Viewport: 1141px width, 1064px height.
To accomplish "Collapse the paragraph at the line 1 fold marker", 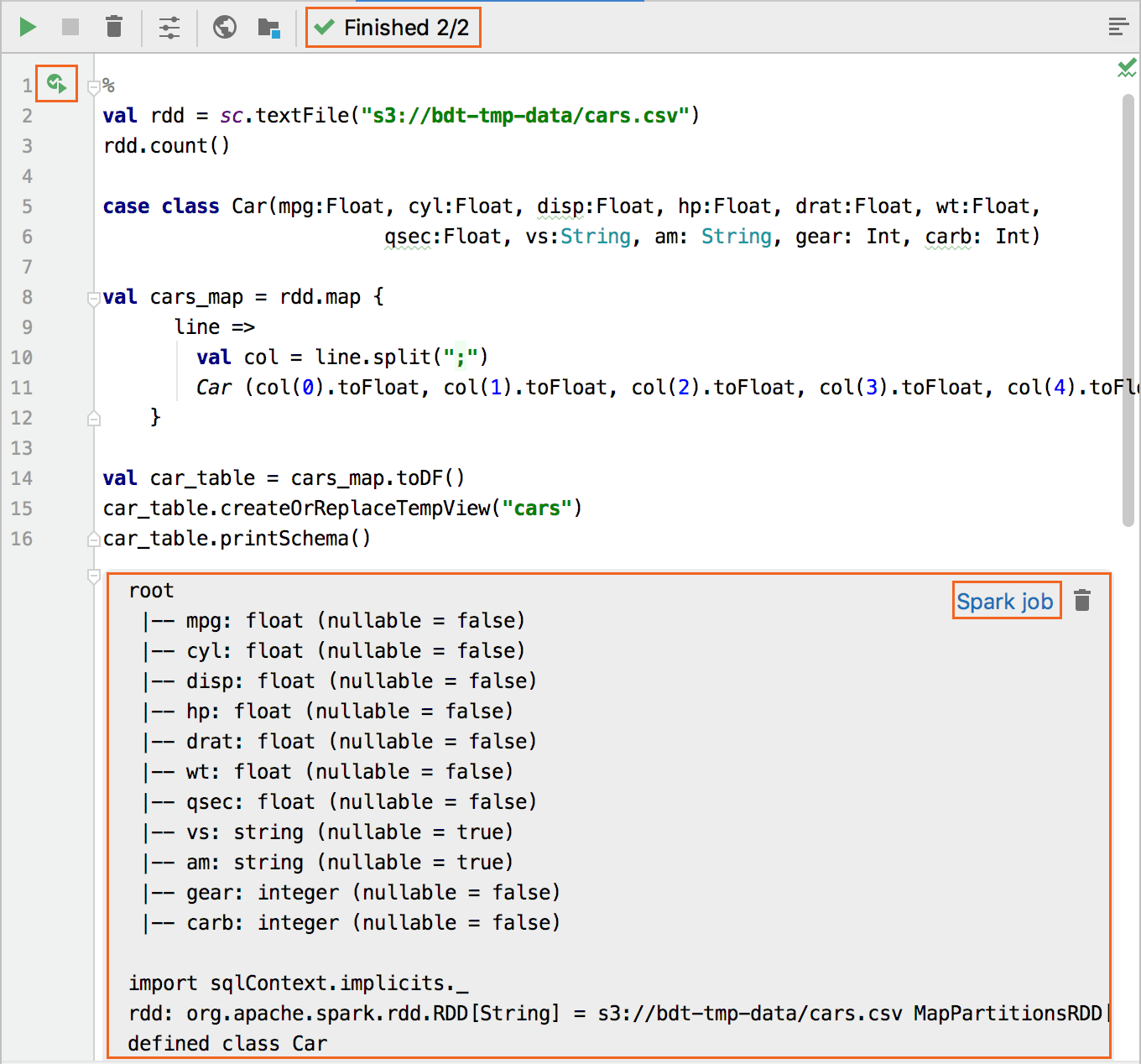I will tap(94, 86).
